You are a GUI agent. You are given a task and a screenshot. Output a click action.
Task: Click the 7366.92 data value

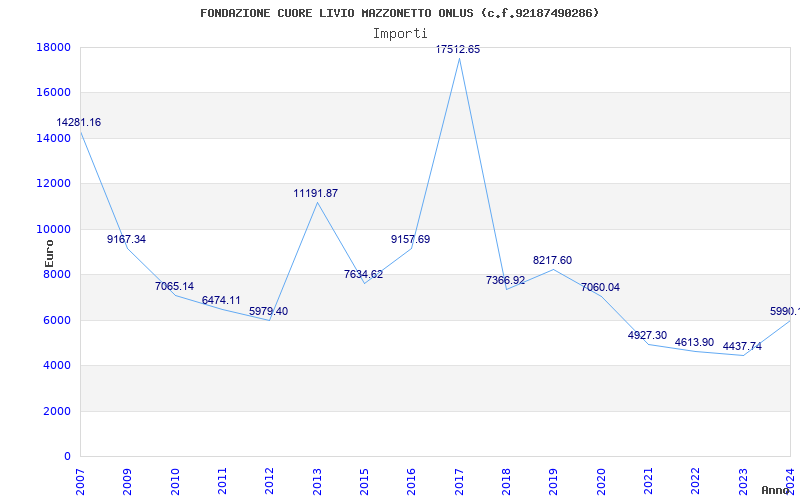pos(505,280)
